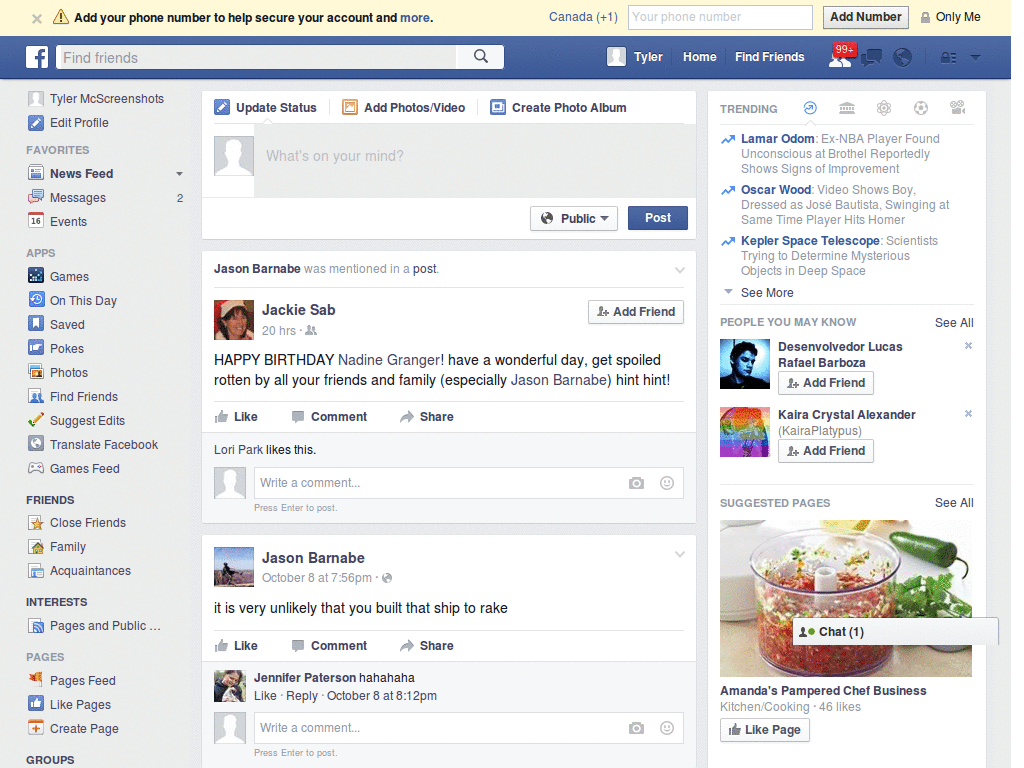Image resolution: width=1024 pixels, height=768 pixels.
Task: Select trending Politics building icon
Action: 847,108
